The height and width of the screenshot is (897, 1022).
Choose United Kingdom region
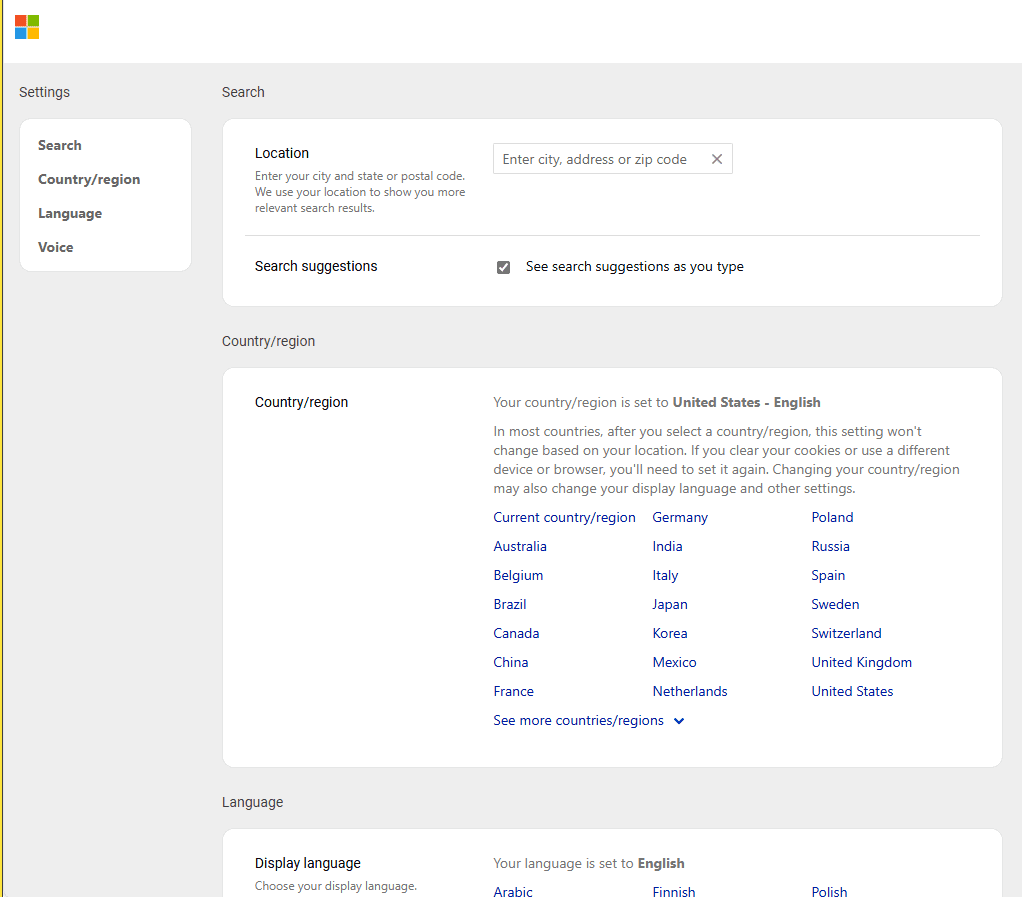[862, 662]
